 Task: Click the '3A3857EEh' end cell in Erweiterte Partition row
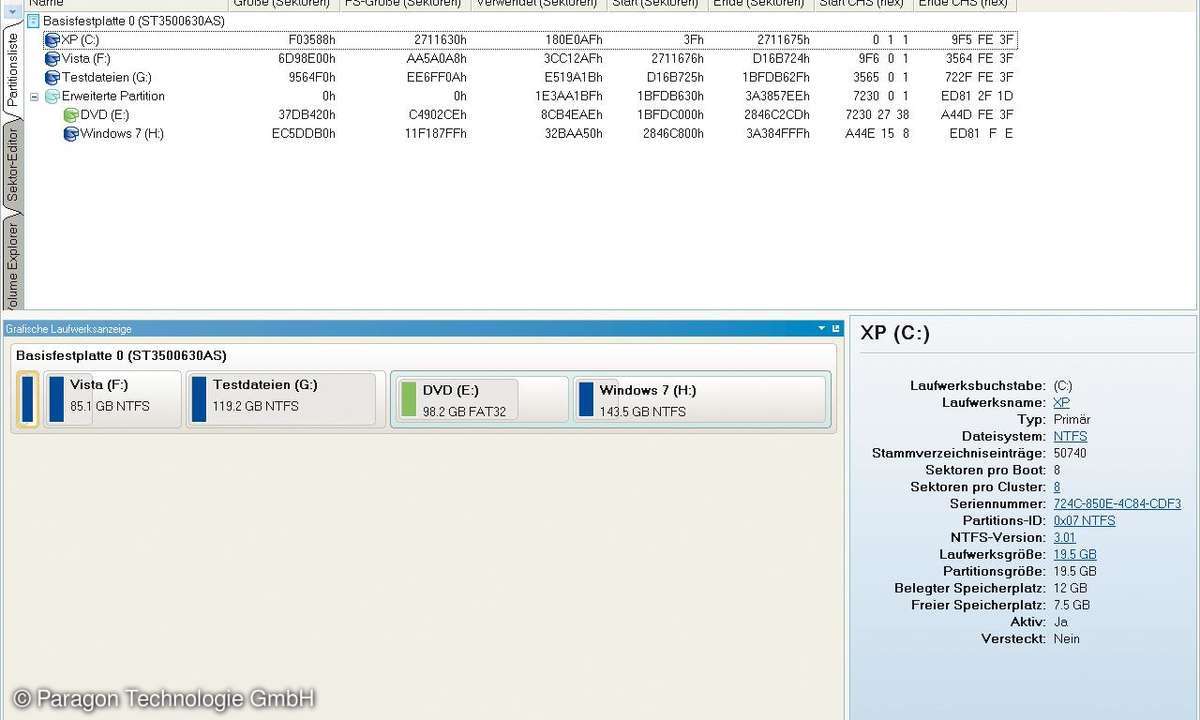778,96
